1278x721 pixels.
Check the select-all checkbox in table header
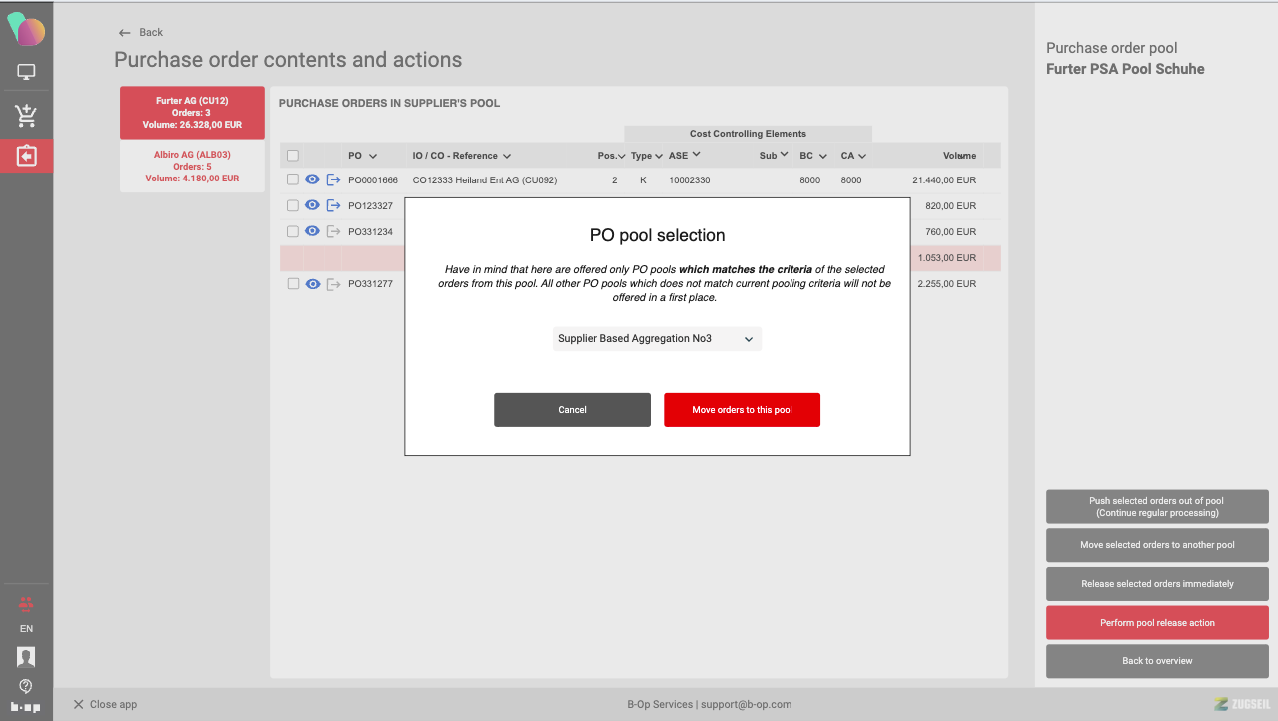click(293, 156)
